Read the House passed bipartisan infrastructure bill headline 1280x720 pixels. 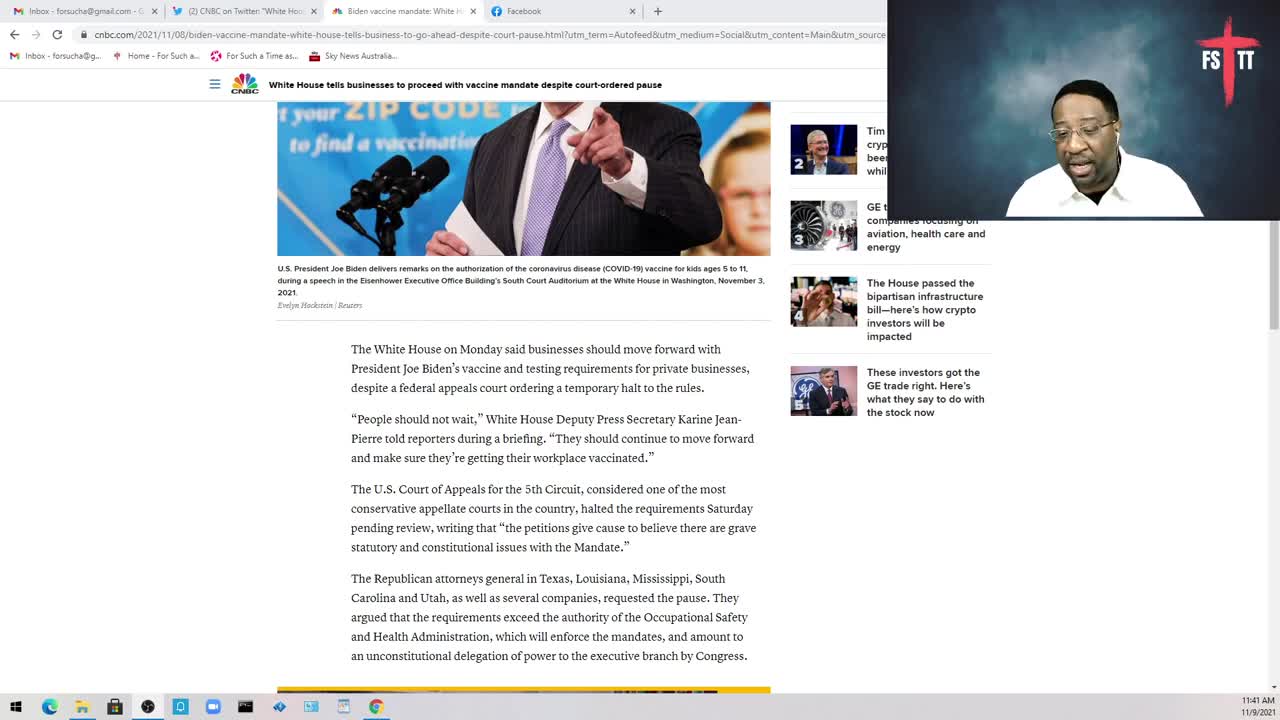coord(925,310)
